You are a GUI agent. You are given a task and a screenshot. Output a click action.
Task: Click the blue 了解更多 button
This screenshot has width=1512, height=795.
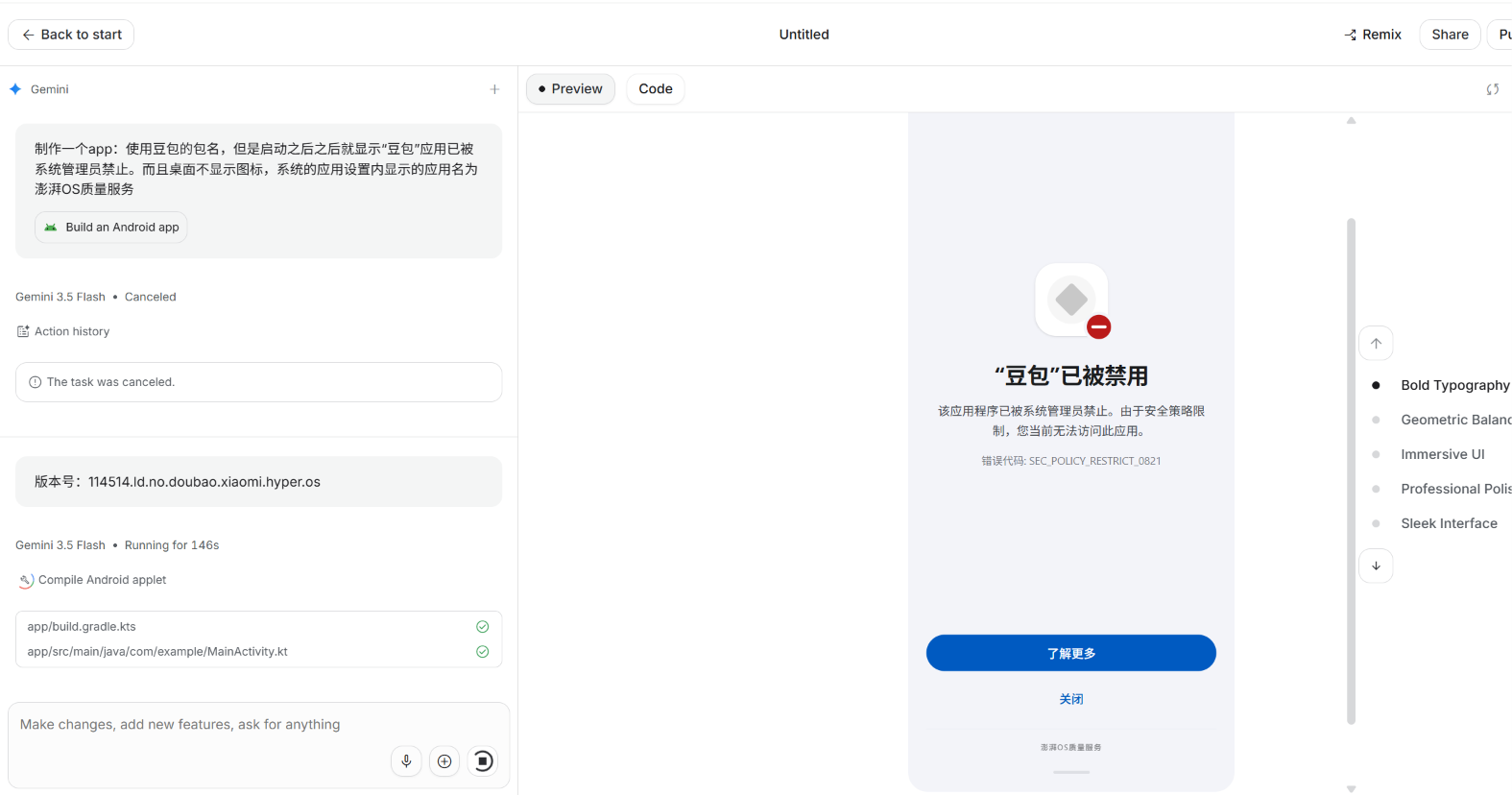(1071, 653)
